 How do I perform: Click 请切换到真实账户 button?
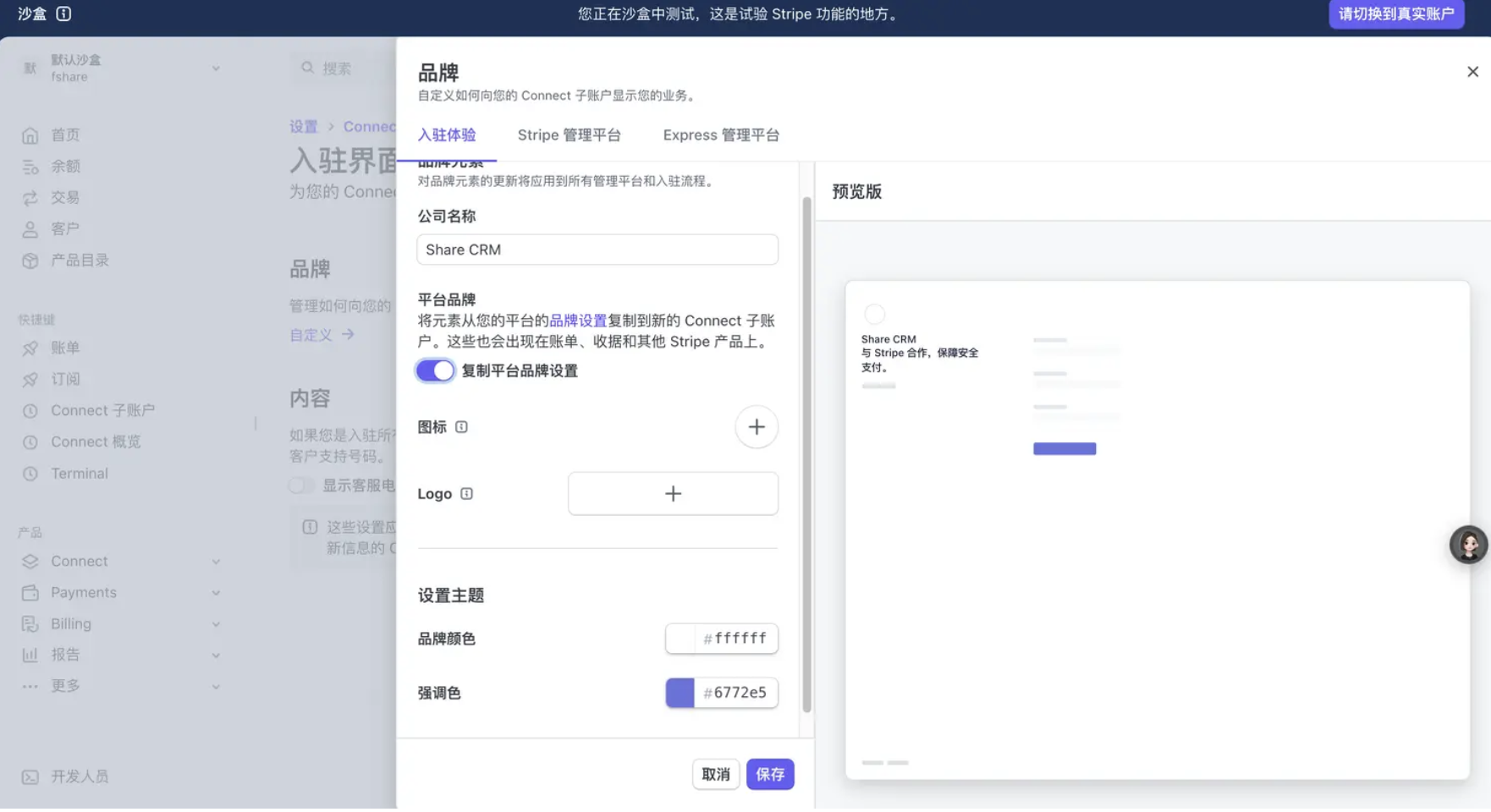pos(1396,14)
